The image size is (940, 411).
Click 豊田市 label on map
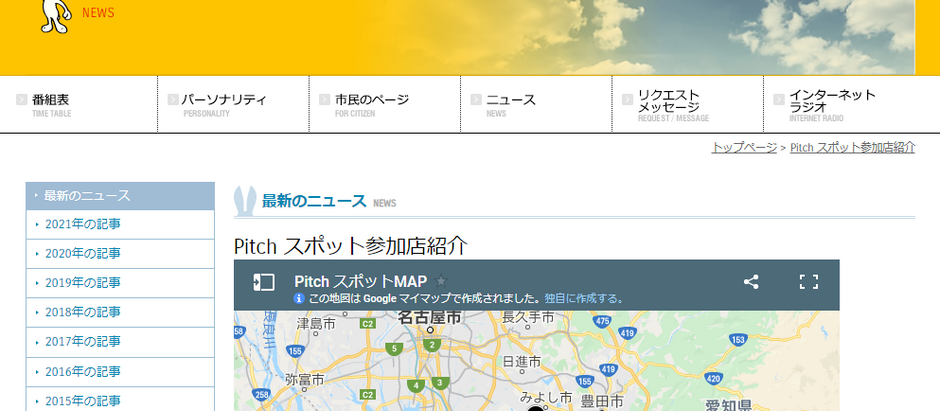point(602,400)
